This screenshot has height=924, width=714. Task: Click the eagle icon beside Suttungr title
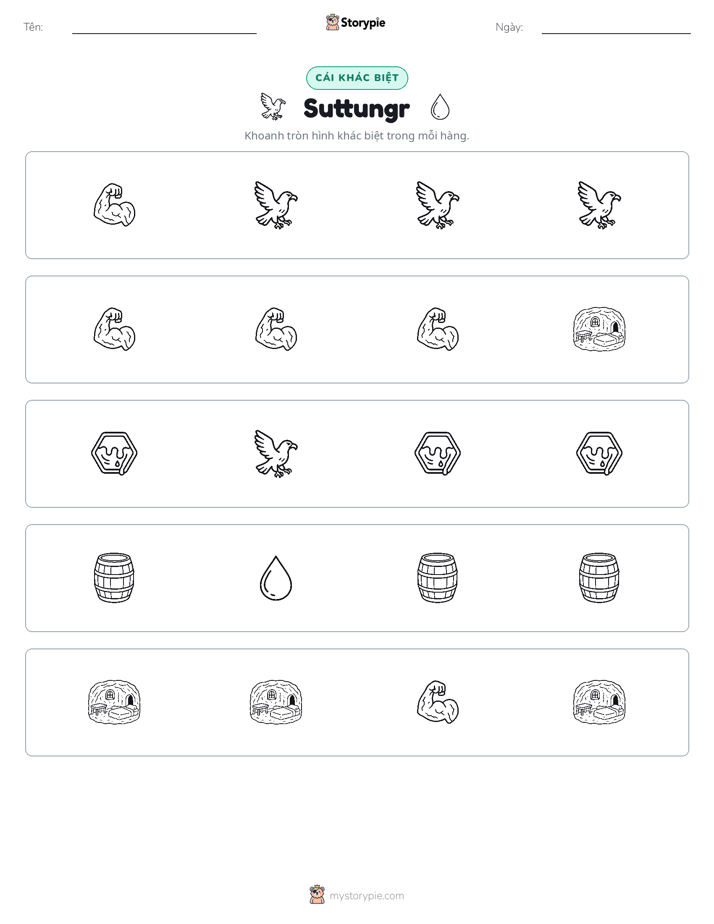(x=273, y=107)
